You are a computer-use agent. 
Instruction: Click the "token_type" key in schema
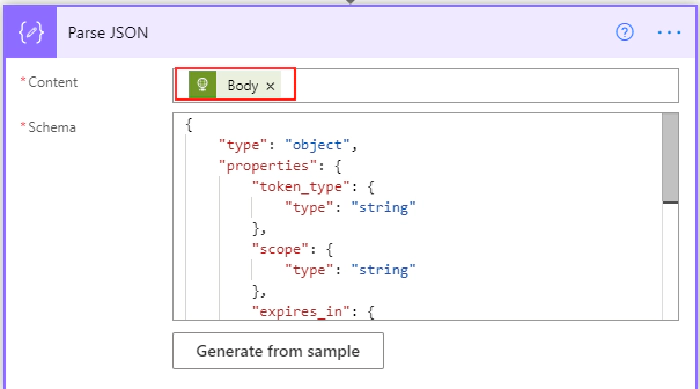tap(301, 187)
